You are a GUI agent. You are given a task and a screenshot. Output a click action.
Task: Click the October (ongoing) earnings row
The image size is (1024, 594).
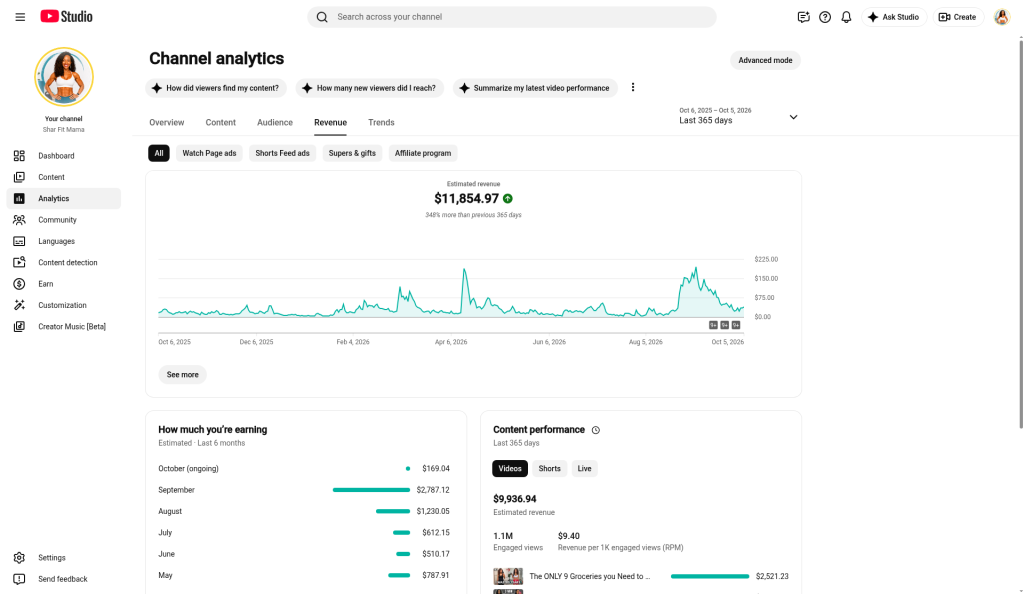pyautogui.click(x=304, y=469)
